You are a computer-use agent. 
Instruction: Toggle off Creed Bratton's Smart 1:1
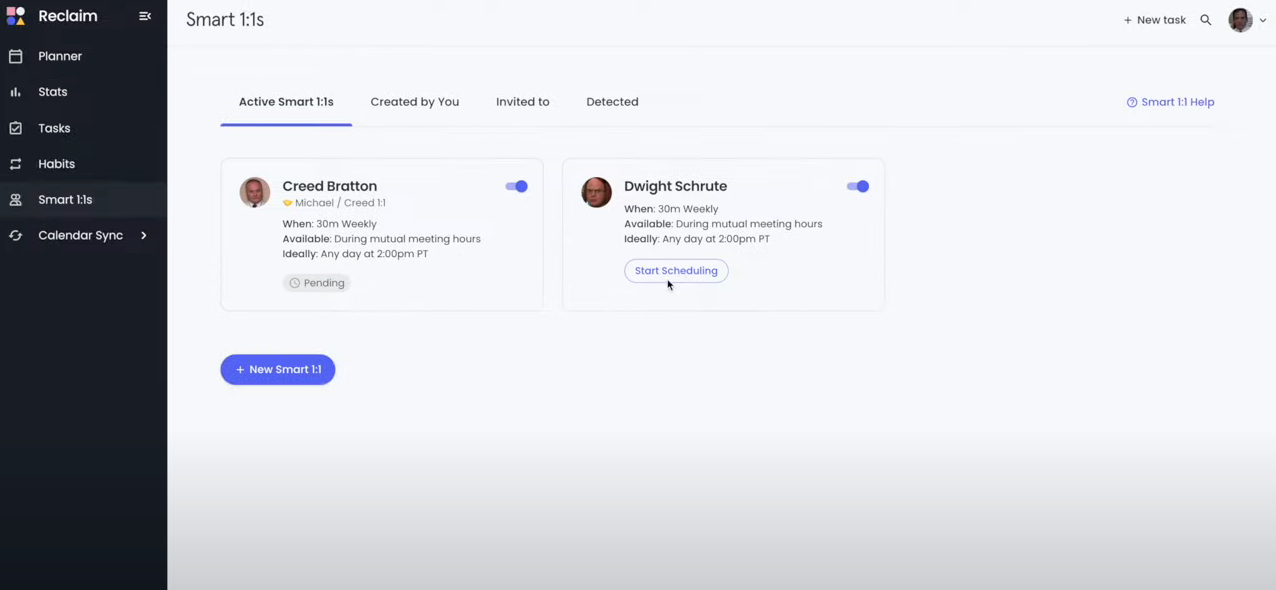click(x=516, y=186)
